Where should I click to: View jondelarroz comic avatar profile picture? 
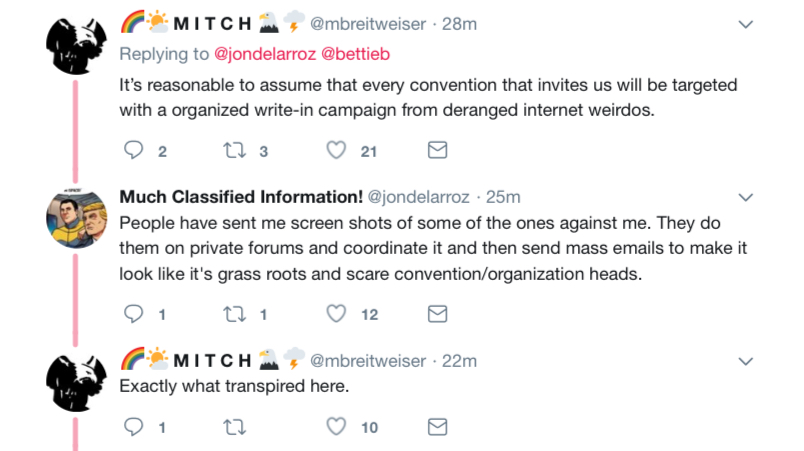(76, 218)
